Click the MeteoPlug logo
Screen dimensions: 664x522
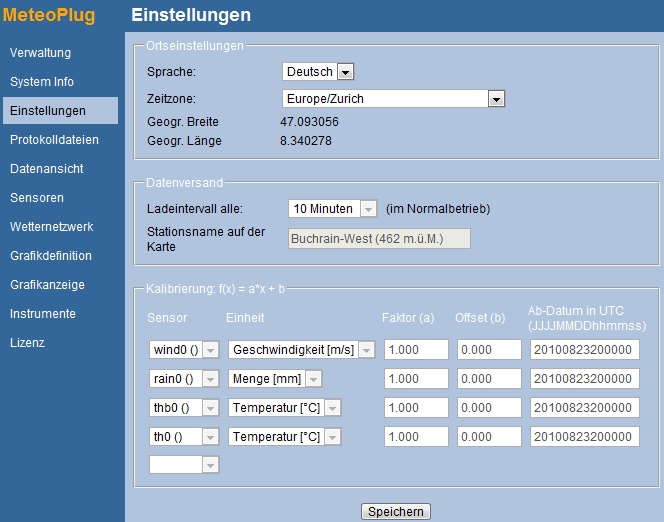49,15
